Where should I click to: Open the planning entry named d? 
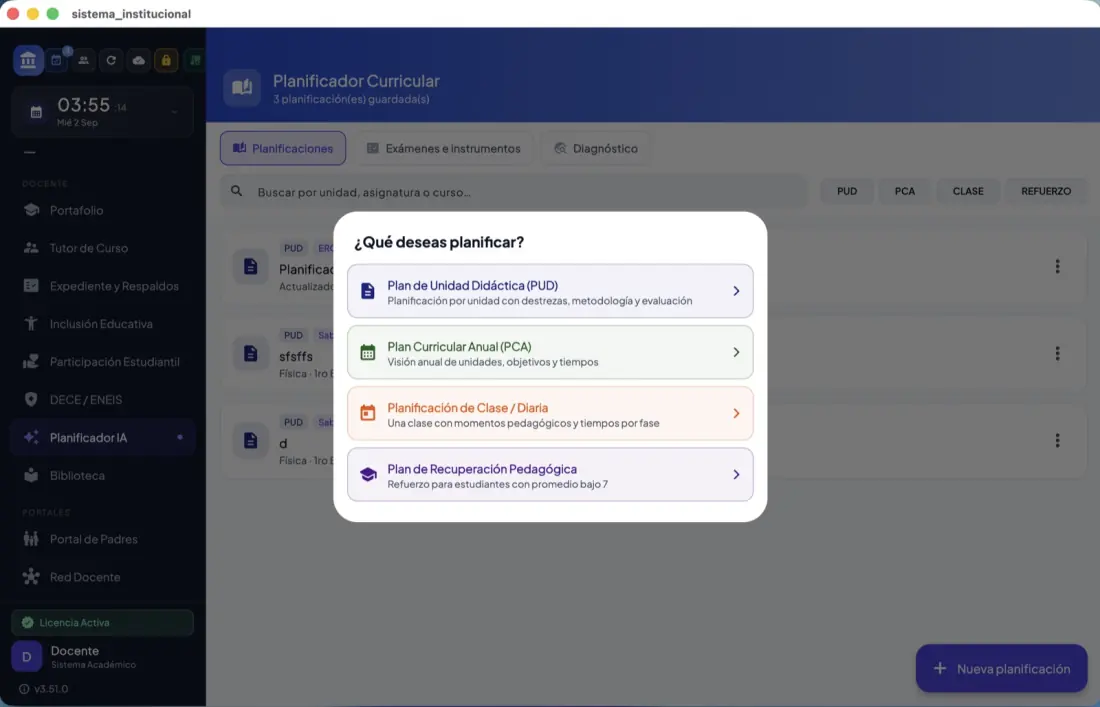coord(654,440)
